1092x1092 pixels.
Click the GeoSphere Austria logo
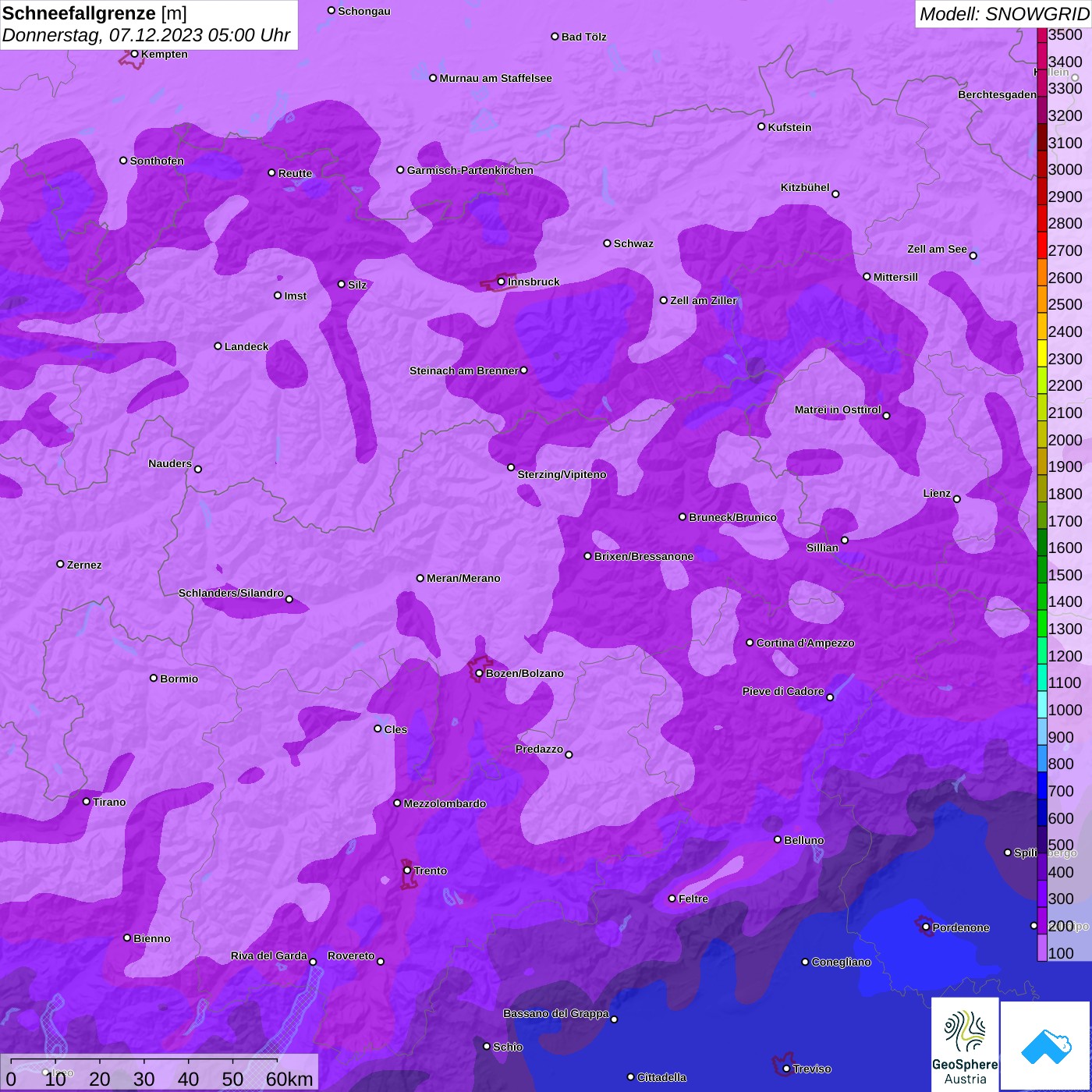pyautogui.click(x=965, y=1044)
